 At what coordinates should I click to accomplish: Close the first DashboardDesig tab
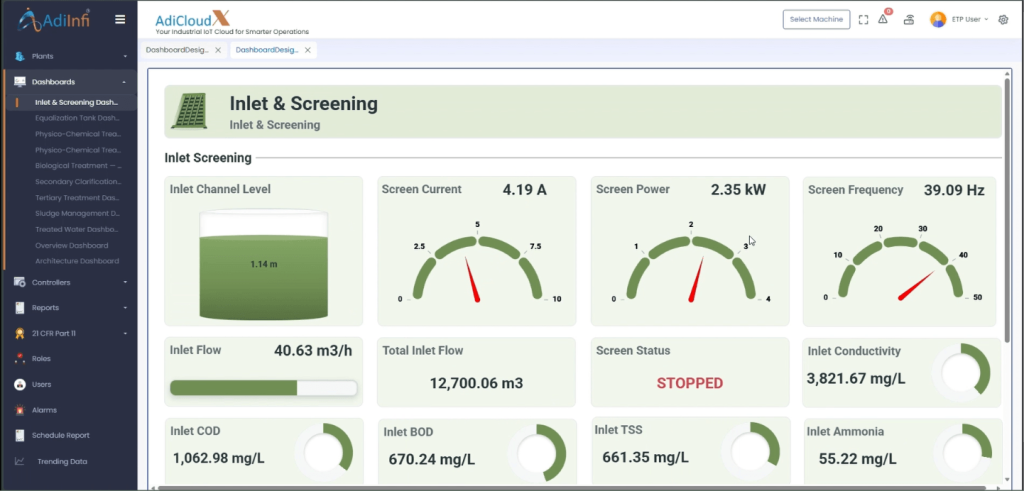pos(218,50)
